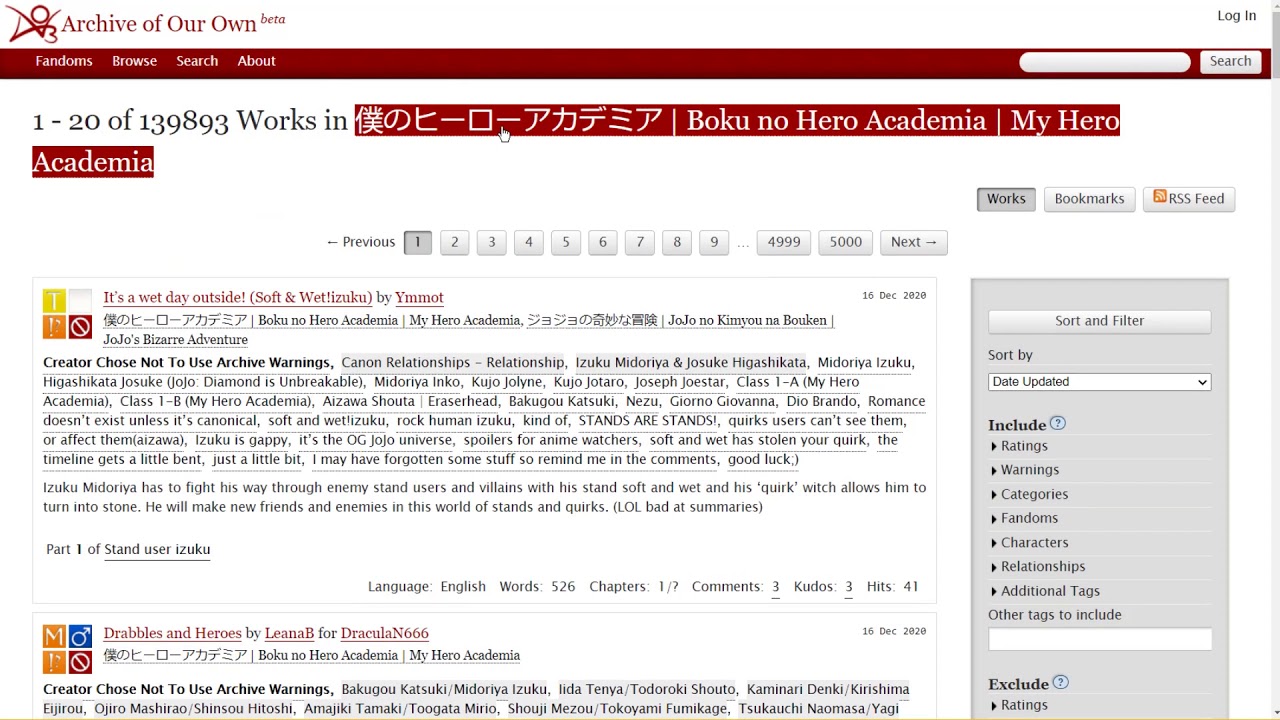
Task: Switch to the Works view
Action: (x=1006, y=199)
